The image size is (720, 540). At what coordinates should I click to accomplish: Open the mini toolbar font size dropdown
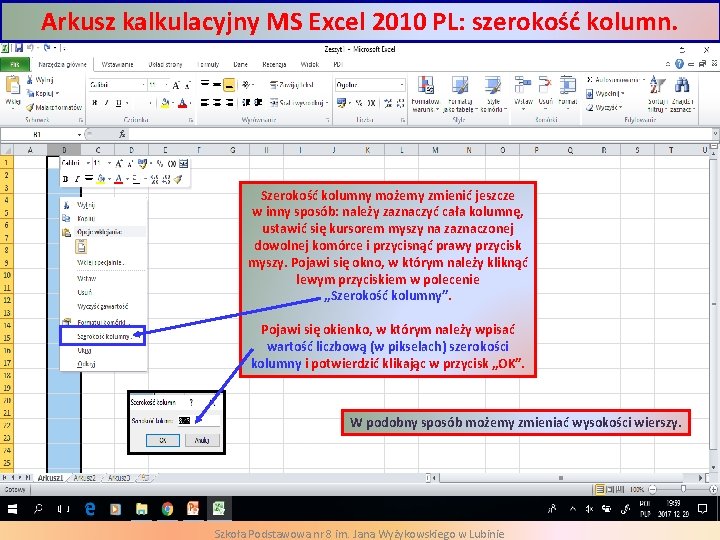109,163
